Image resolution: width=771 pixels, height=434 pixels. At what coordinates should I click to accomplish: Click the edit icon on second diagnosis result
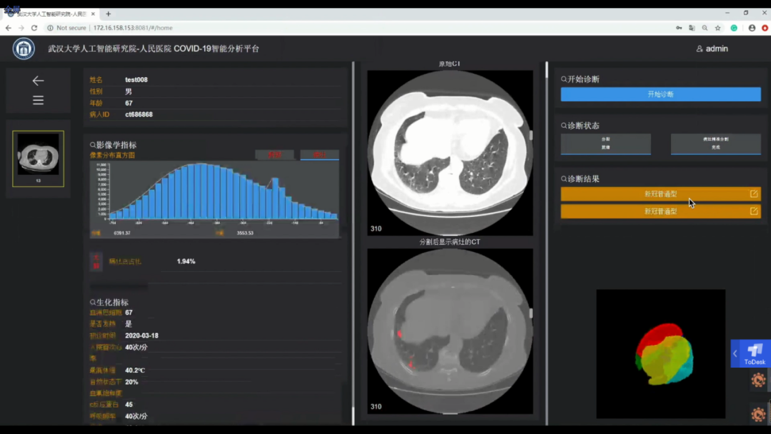753,211
